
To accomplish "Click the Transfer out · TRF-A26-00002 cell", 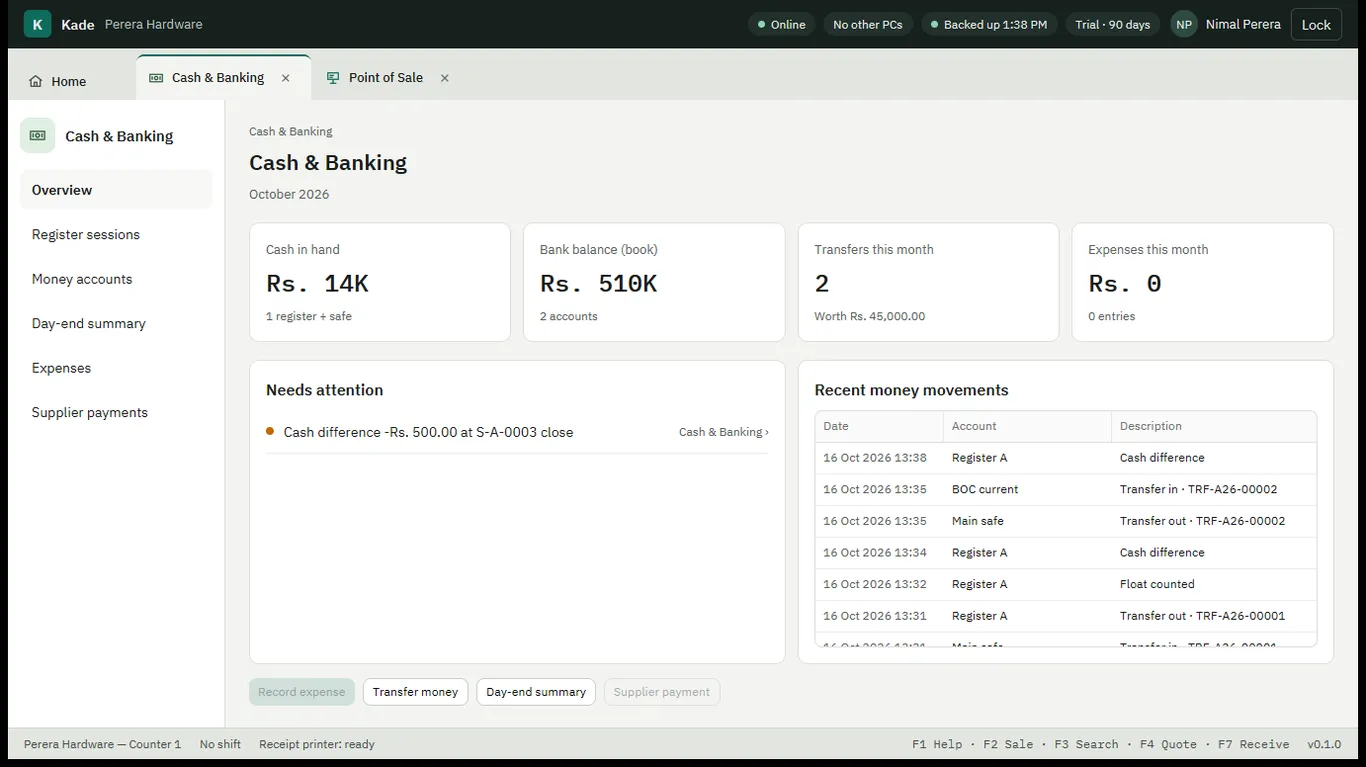I will pos(1214,521).
